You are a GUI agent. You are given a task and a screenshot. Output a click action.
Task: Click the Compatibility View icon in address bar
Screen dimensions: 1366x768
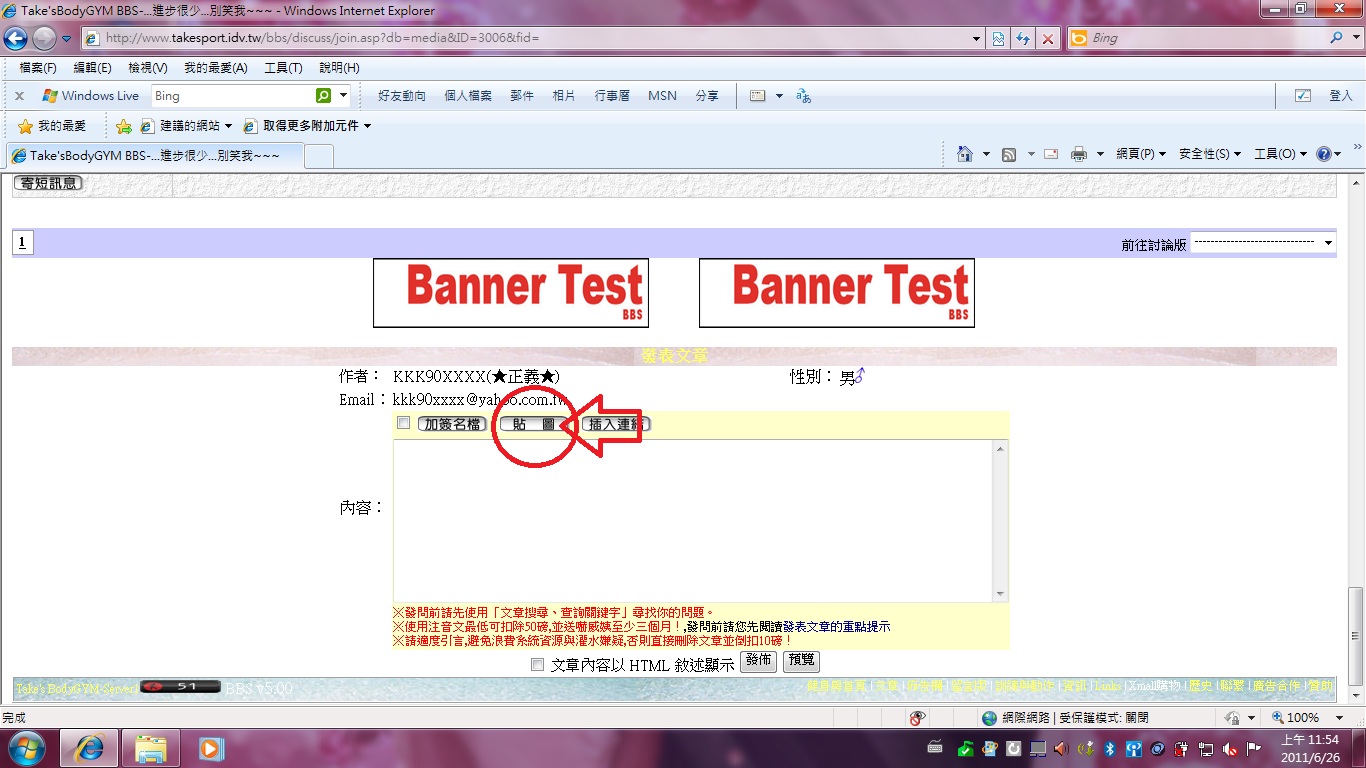[998, 39]
